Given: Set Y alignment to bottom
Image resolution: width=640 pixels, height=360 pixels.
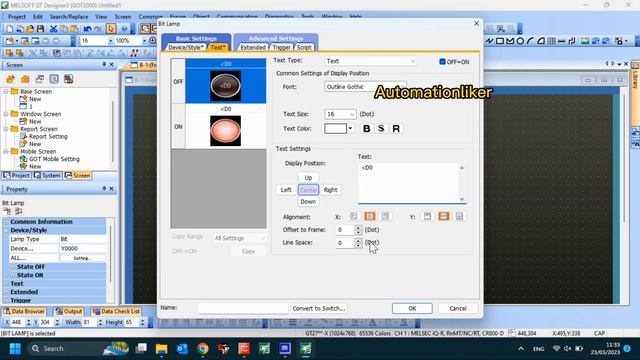Looking at the screenshot, I should pyautogui.click(x=459, y=216).
